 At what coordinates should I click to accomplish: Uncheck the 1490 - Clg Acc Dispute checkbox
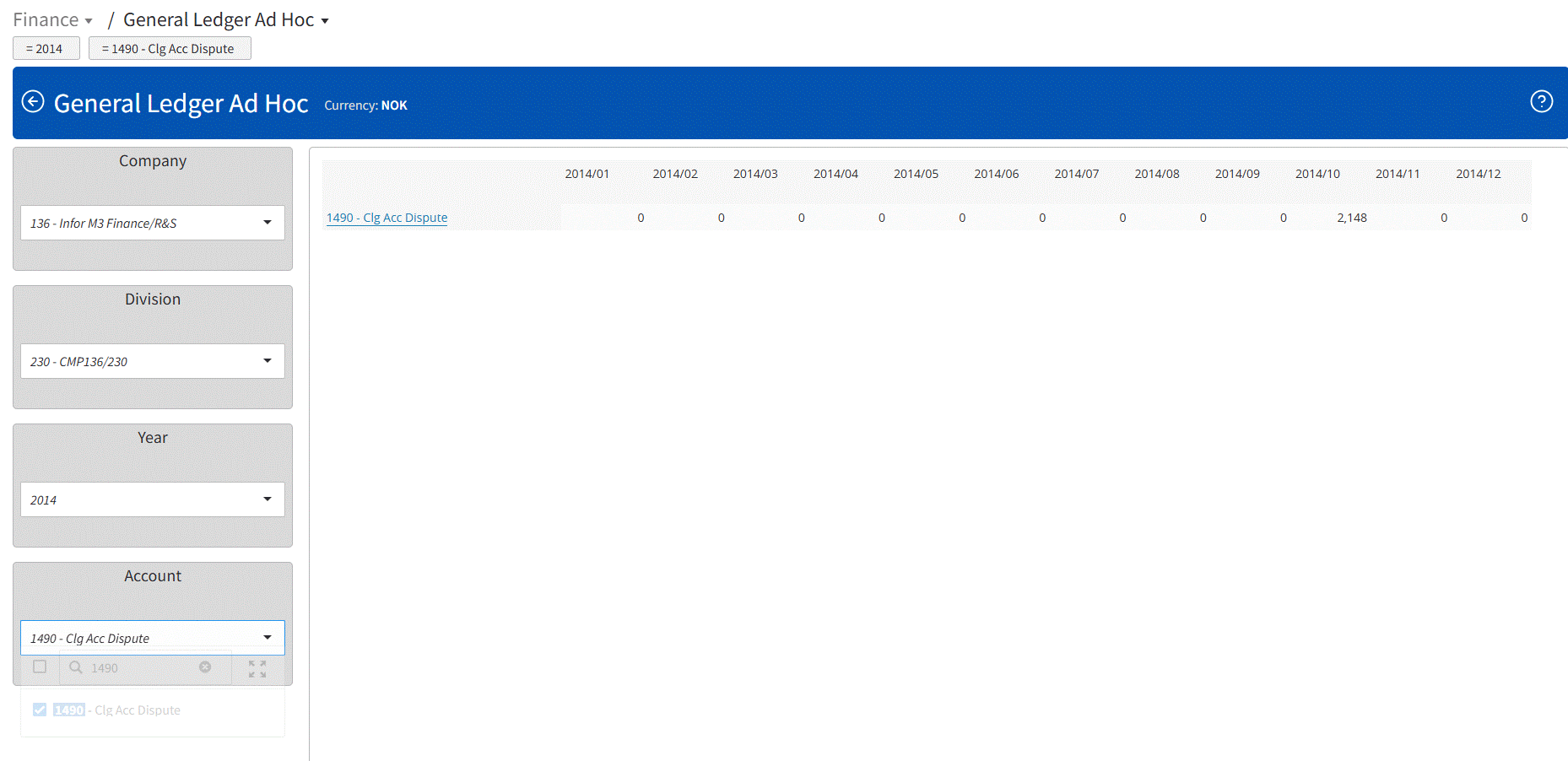pos(40,710)
